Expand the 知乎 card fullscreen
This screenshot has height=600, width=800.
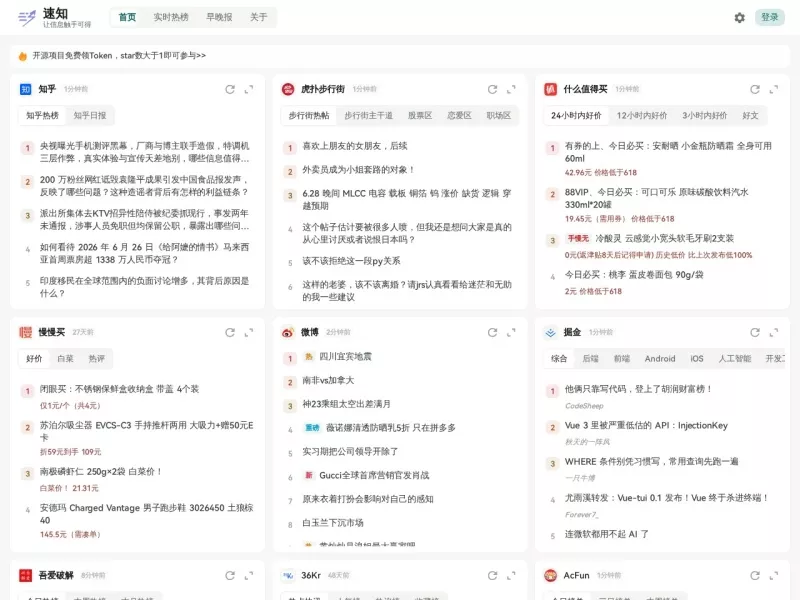pyautogui.click(x=249, y=89)
